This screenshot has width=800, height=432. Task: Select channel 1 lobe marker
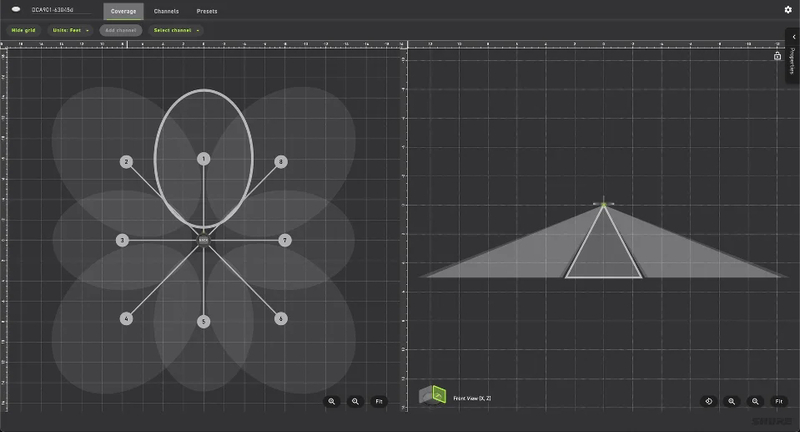click(203, 159)
